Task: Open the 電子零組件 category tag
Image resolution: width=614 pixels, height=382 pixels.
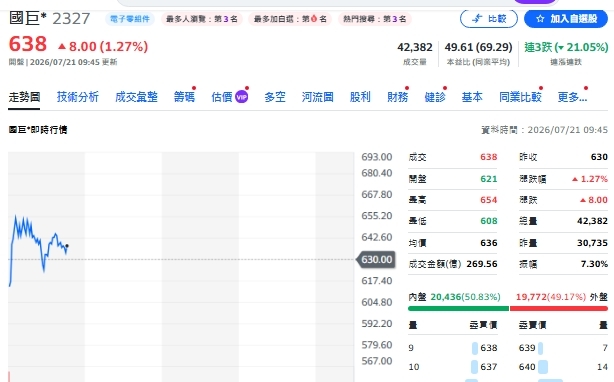Action: [130, 19]
